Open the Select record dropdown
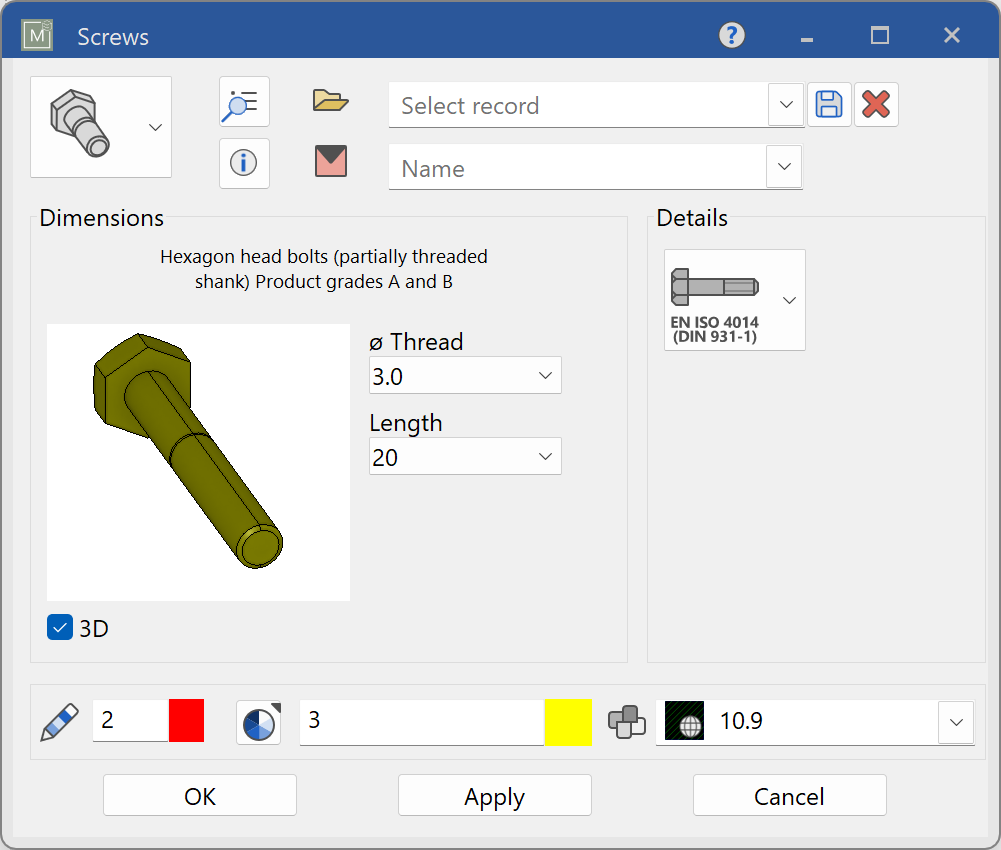The height and width of the screenshot is (850, 1001). 786,104
